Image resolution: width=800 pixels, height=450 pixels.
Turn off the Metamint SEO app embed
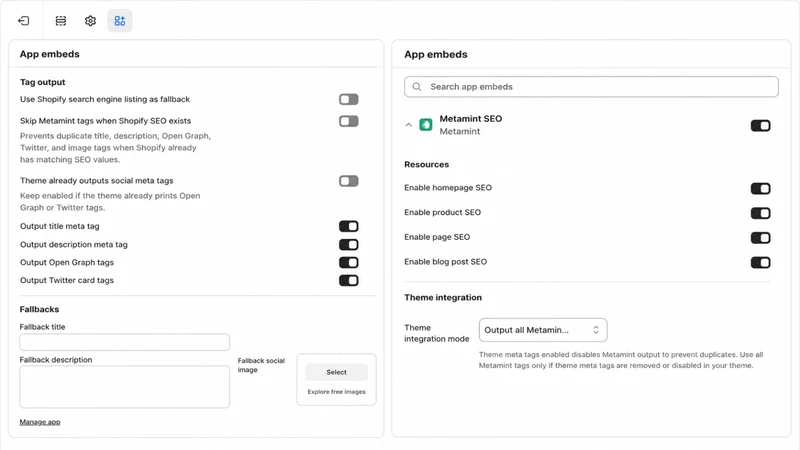click(x=760, y=126)
